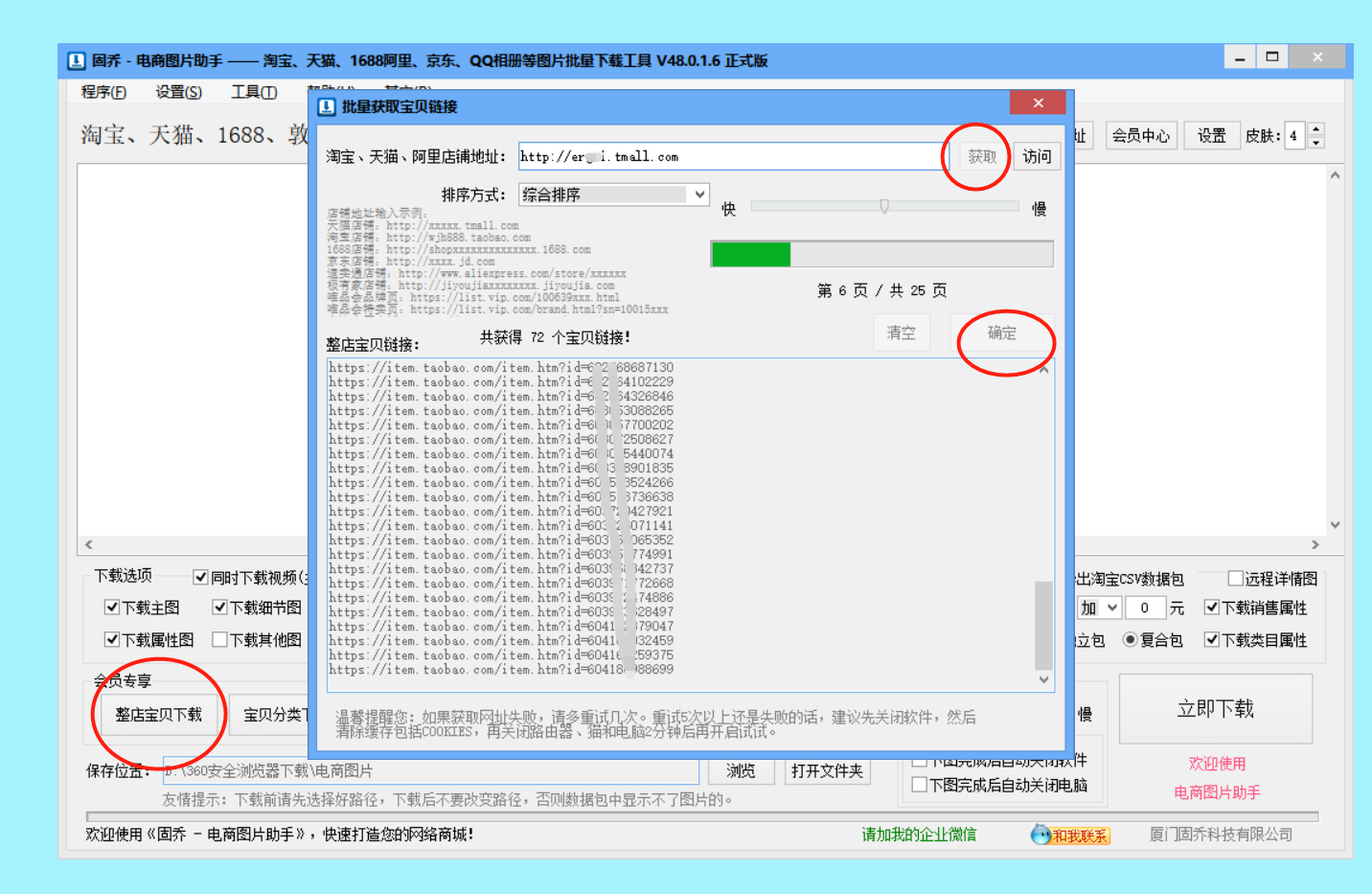Open the 加 price adjustment dropdown
Viewport: 1372px width, 894px height.
1098,607
